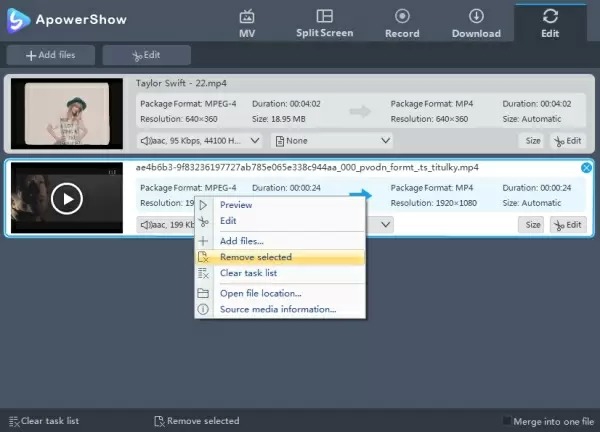Viewport: 600px width, 432px height.
Task: Open the Record tab
Action: click(402, 24)
